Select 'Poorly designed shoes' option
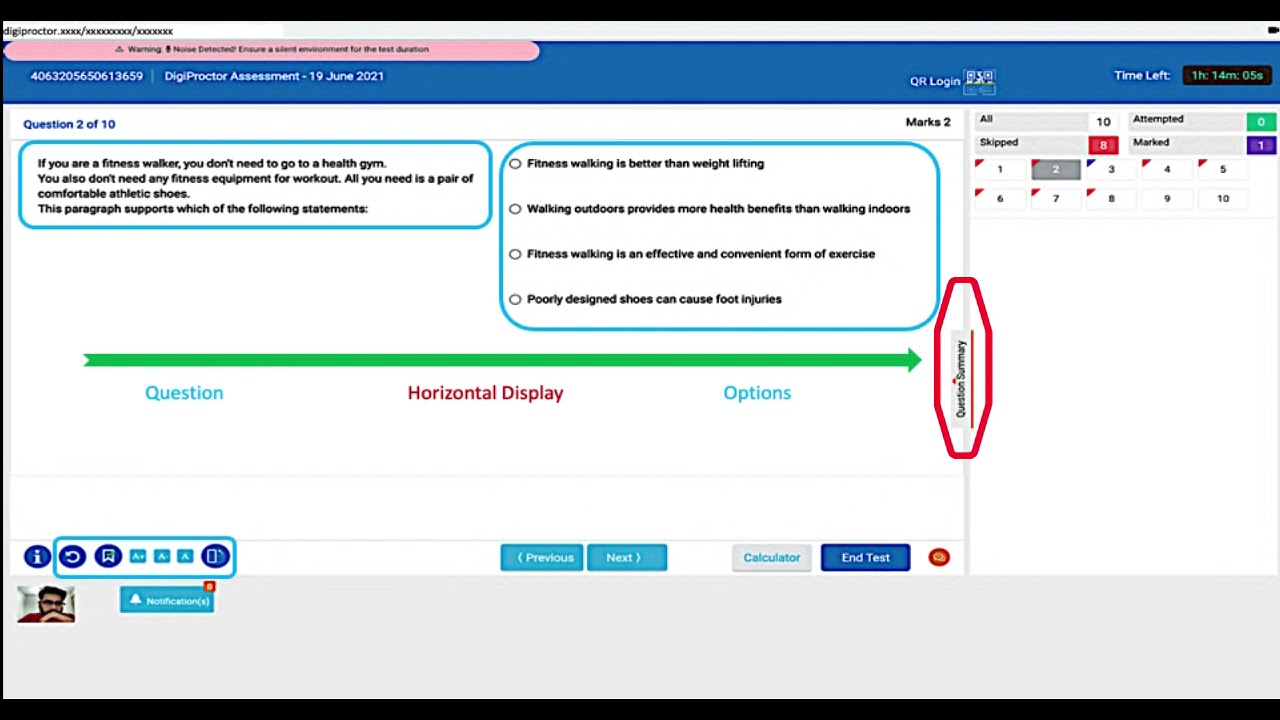Screen dimensions: 1280x720 tap(515, 299)
